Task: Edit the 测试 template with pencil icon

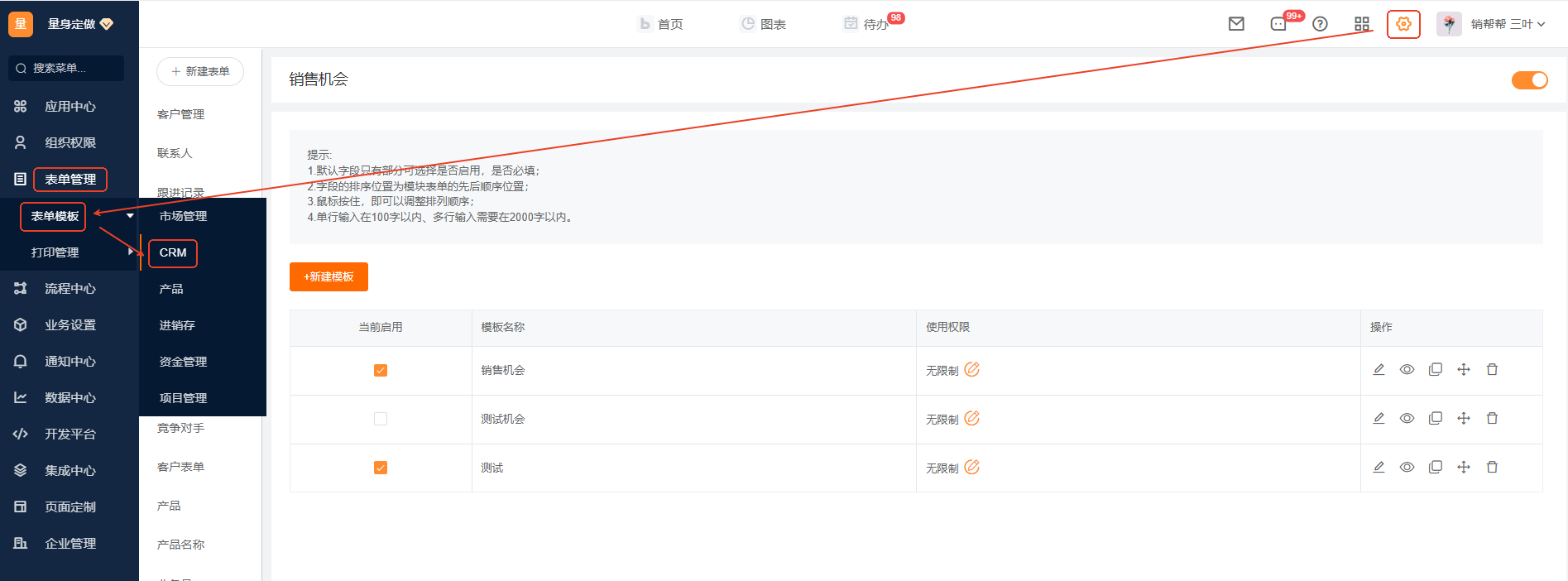Action: tap(1379, 468)
